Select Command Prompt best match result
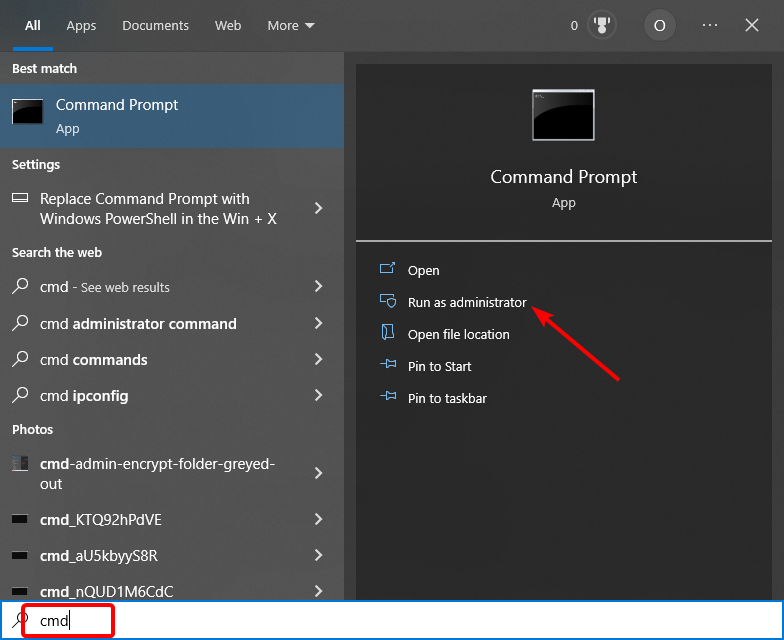This screenshot has width=784, height=640. pyautogui.click(x=171, y=116)
